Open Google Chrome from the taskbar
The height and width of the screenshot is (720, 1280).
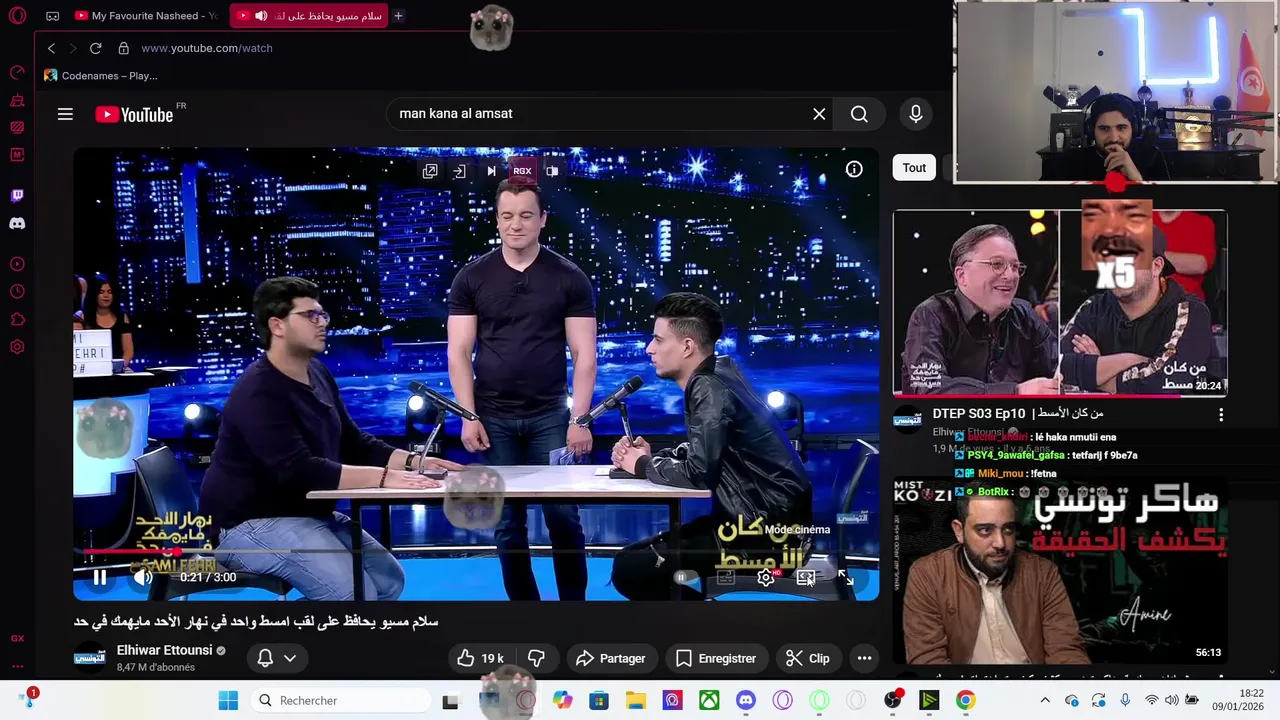point(966,700)
